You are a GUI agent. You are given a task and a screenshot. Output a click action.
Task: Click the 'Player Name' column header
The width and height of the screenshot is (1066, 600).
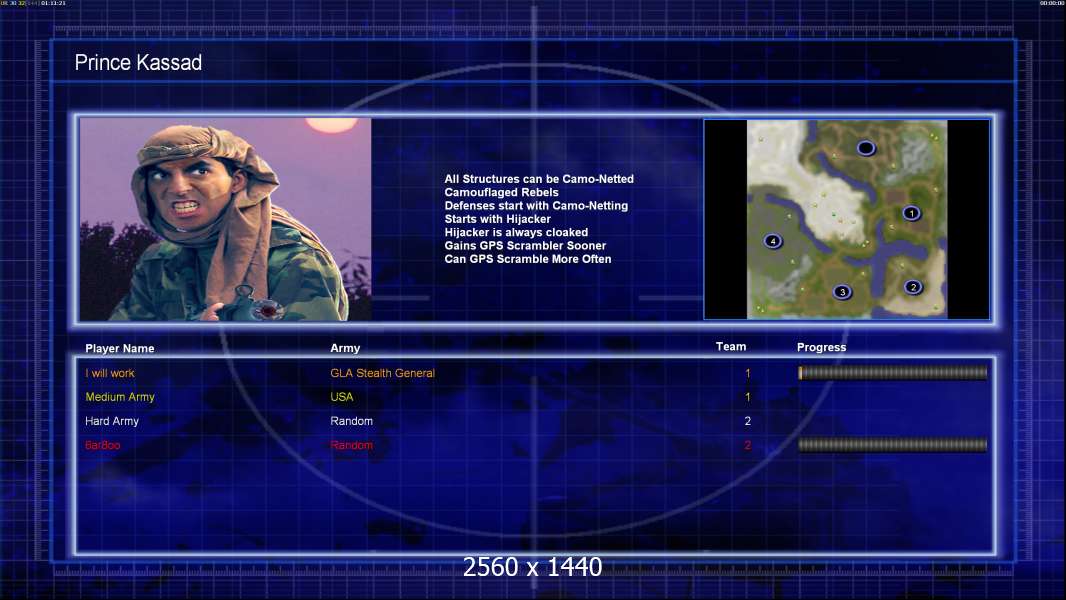[x=120, y=349]
